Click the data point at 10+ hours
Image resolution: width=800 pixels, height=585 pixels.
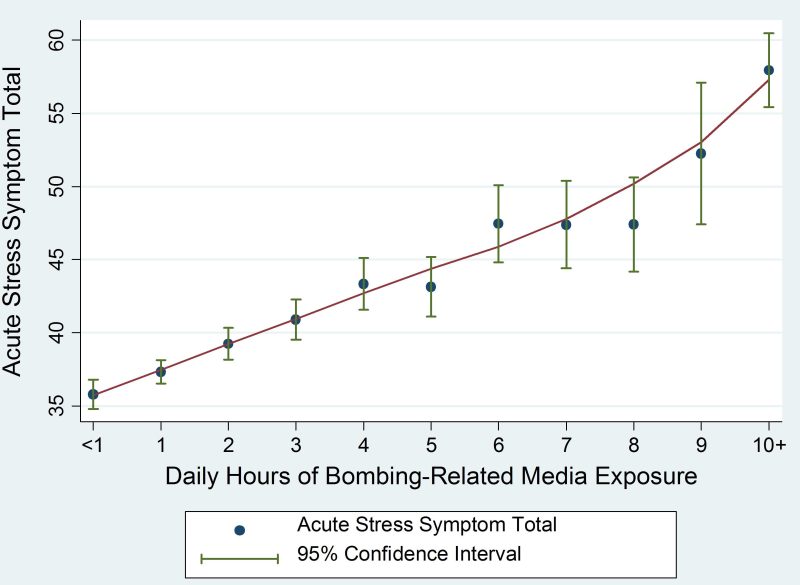768,70
